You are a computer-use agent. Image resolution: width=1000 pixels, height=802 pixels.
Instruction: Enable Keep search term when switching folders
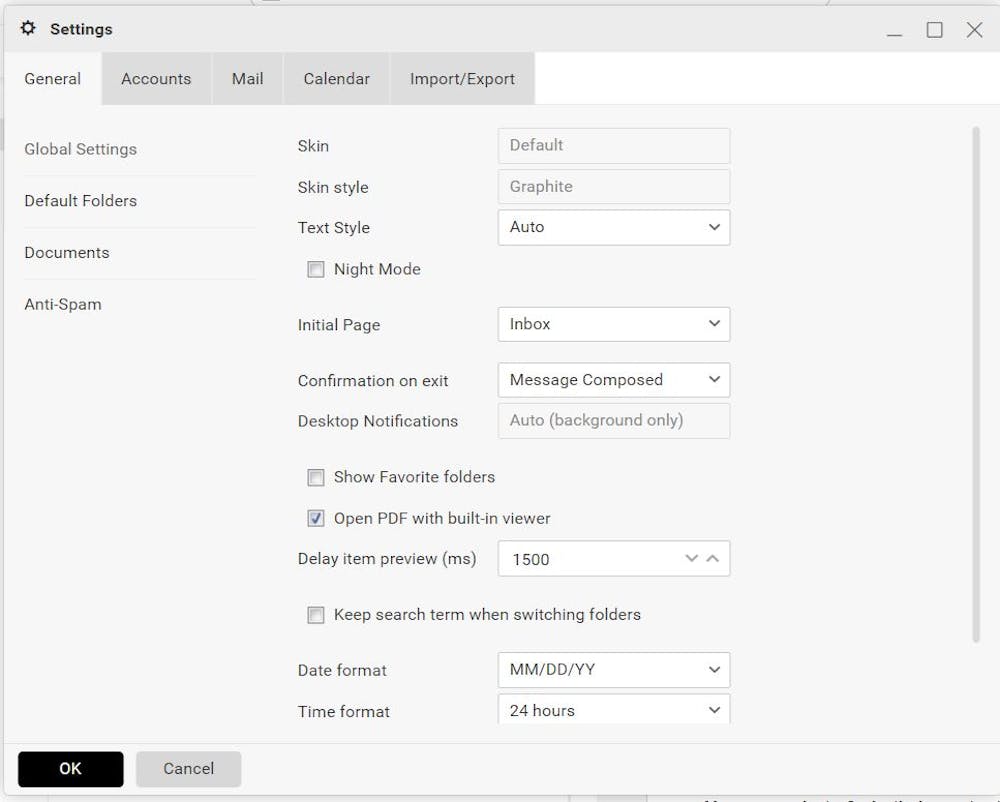[316, 615]
